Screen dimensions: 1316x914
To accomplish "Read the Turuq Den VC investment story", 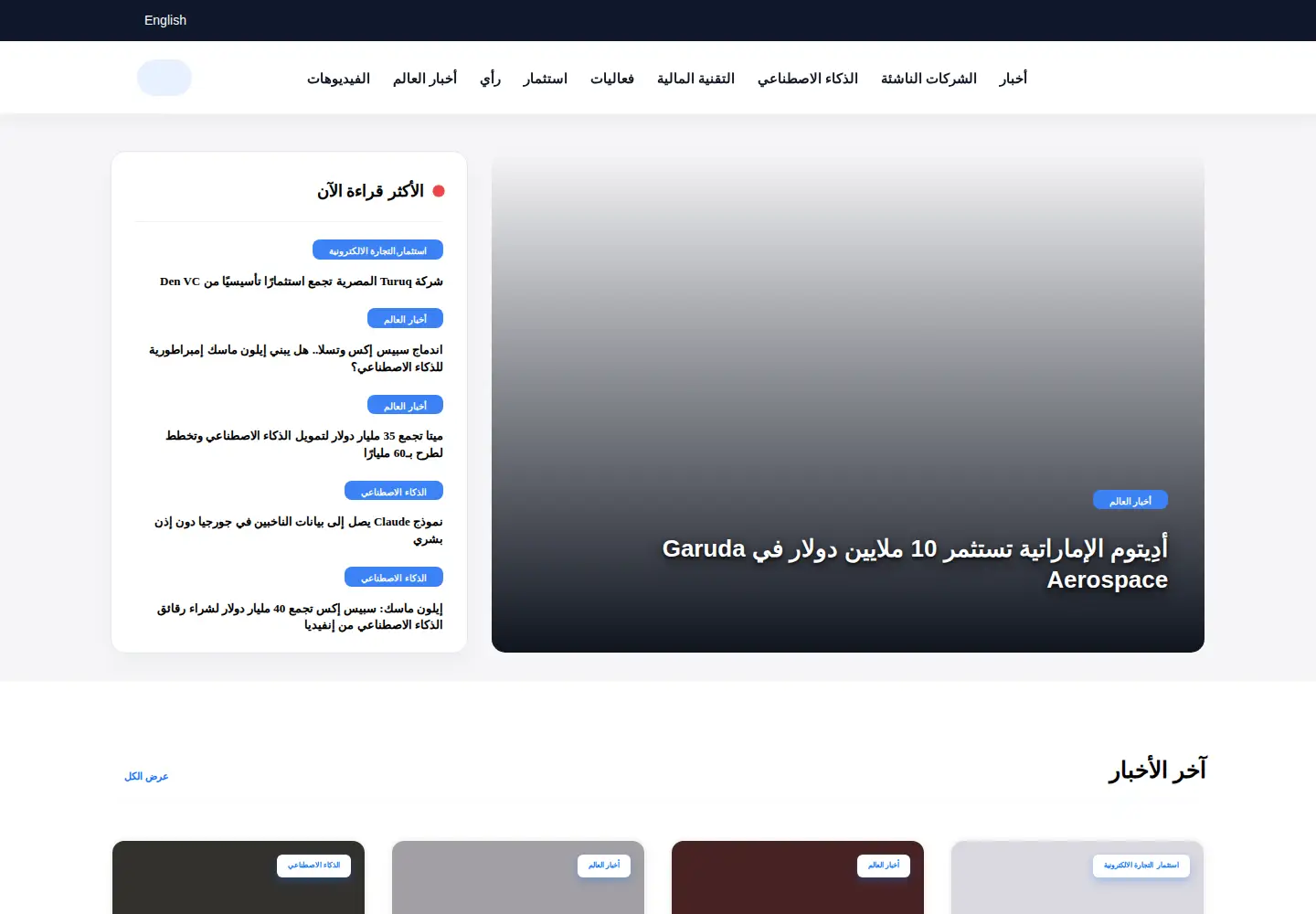I will tap(302, 282).
